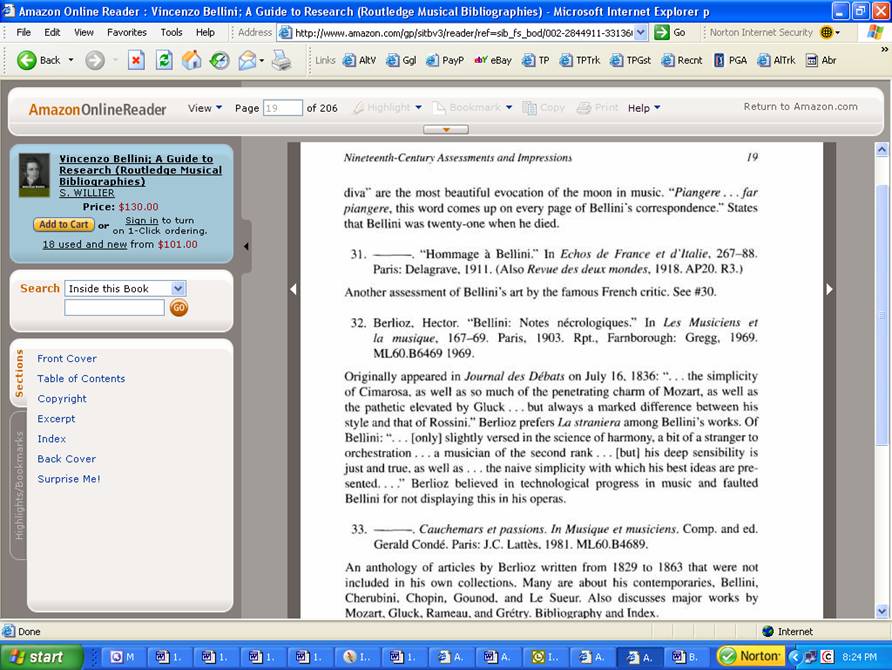The image size is (892, 670).
Task: Open the View dropdown in reader
Action: [x=205, y=108]
